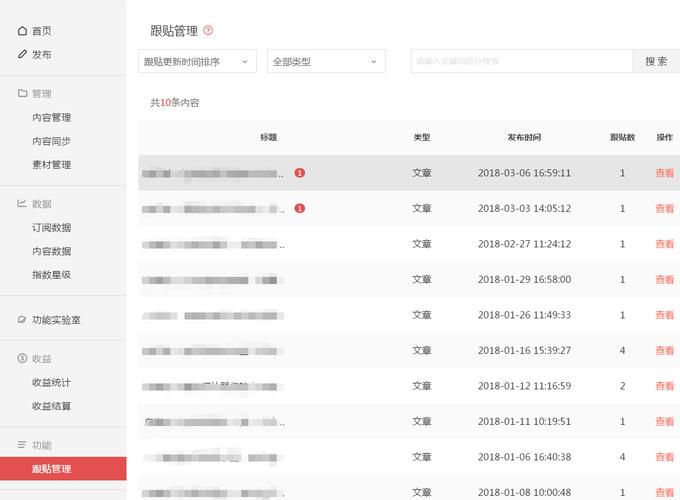Select the highlighted 跟贴管理 menu item
Viewport: 680px width, 500px height.
tap(63, 468)
